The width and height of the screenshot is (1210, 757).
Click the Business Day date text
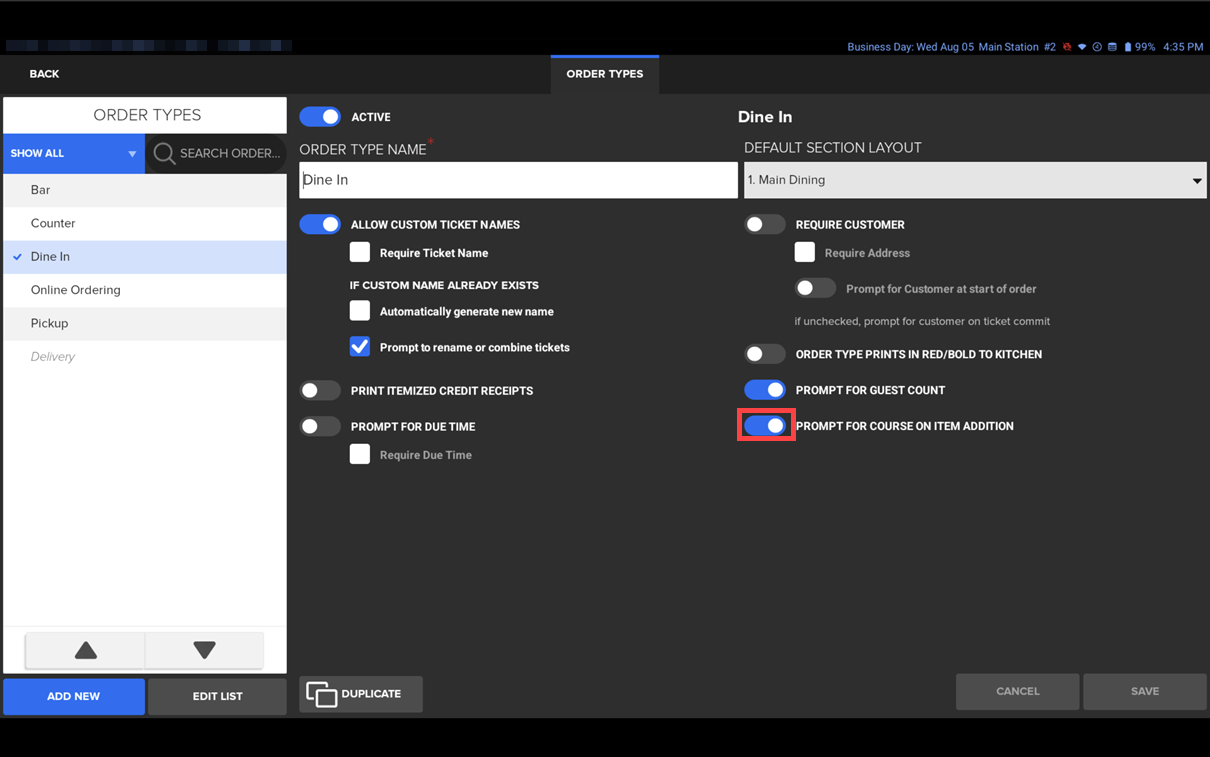click(x=910, y=47)
